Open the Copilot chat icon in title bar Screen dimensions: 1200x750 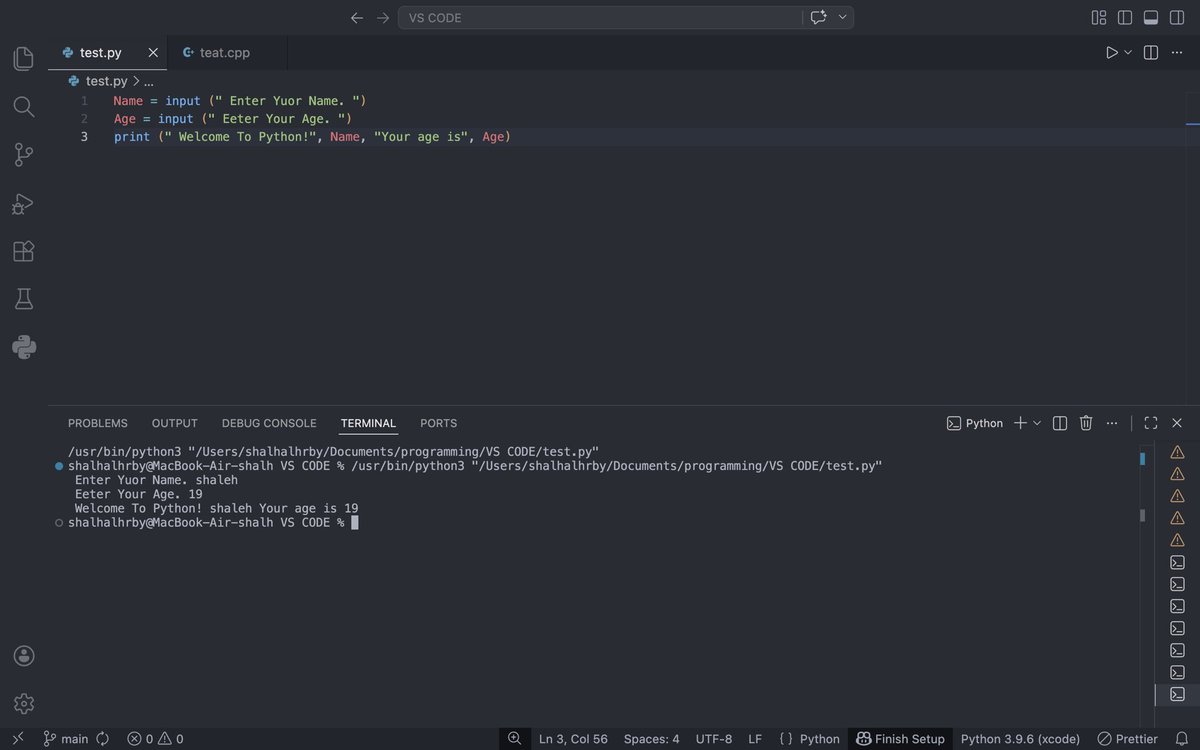tap(819, 18)
